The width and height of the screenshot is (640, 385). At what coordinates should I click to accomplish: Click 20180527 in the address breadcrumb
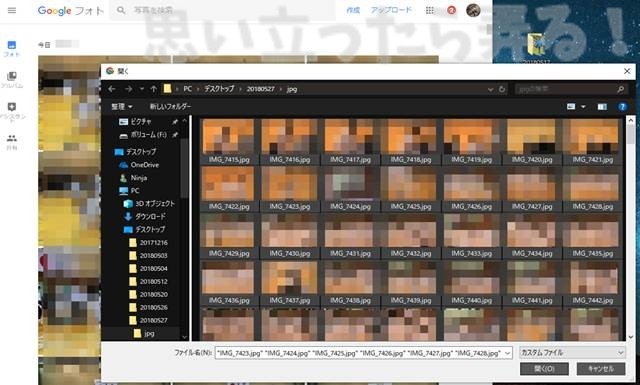(260, 89)
